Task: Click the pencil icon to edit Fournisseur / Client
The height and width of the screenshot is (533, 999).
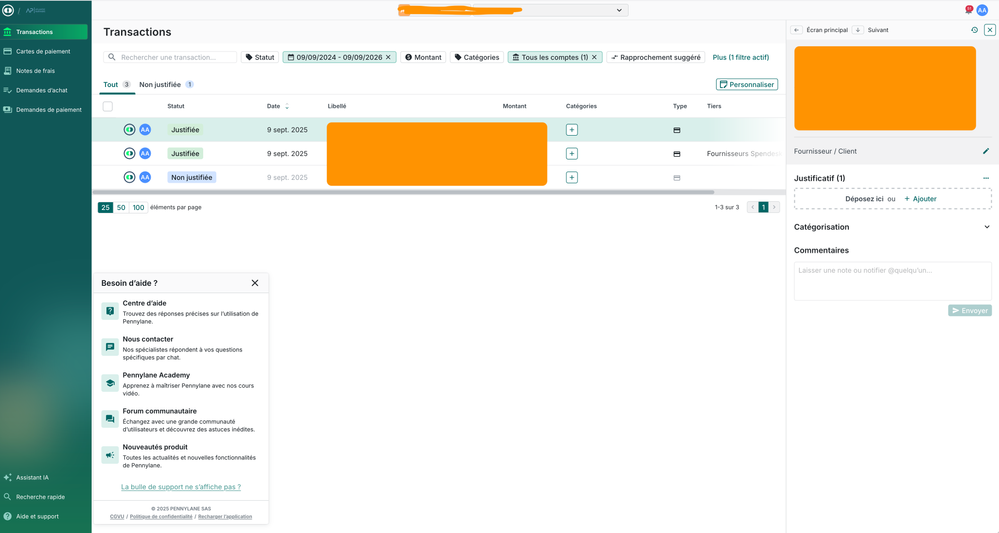Action: [986, 151]
